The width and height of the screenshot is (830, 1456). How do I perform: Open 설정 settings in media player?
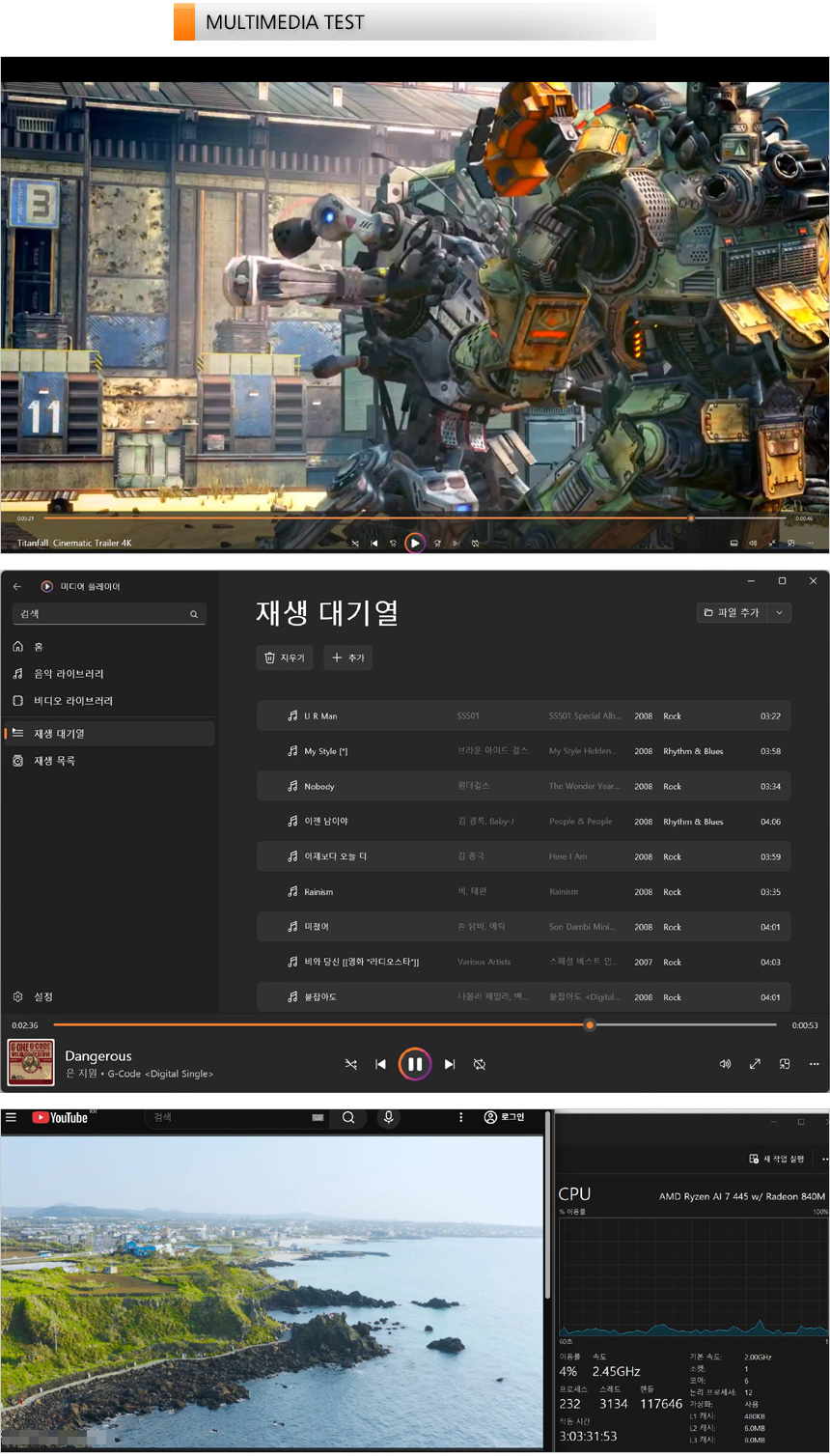click(x=42, y=996)
